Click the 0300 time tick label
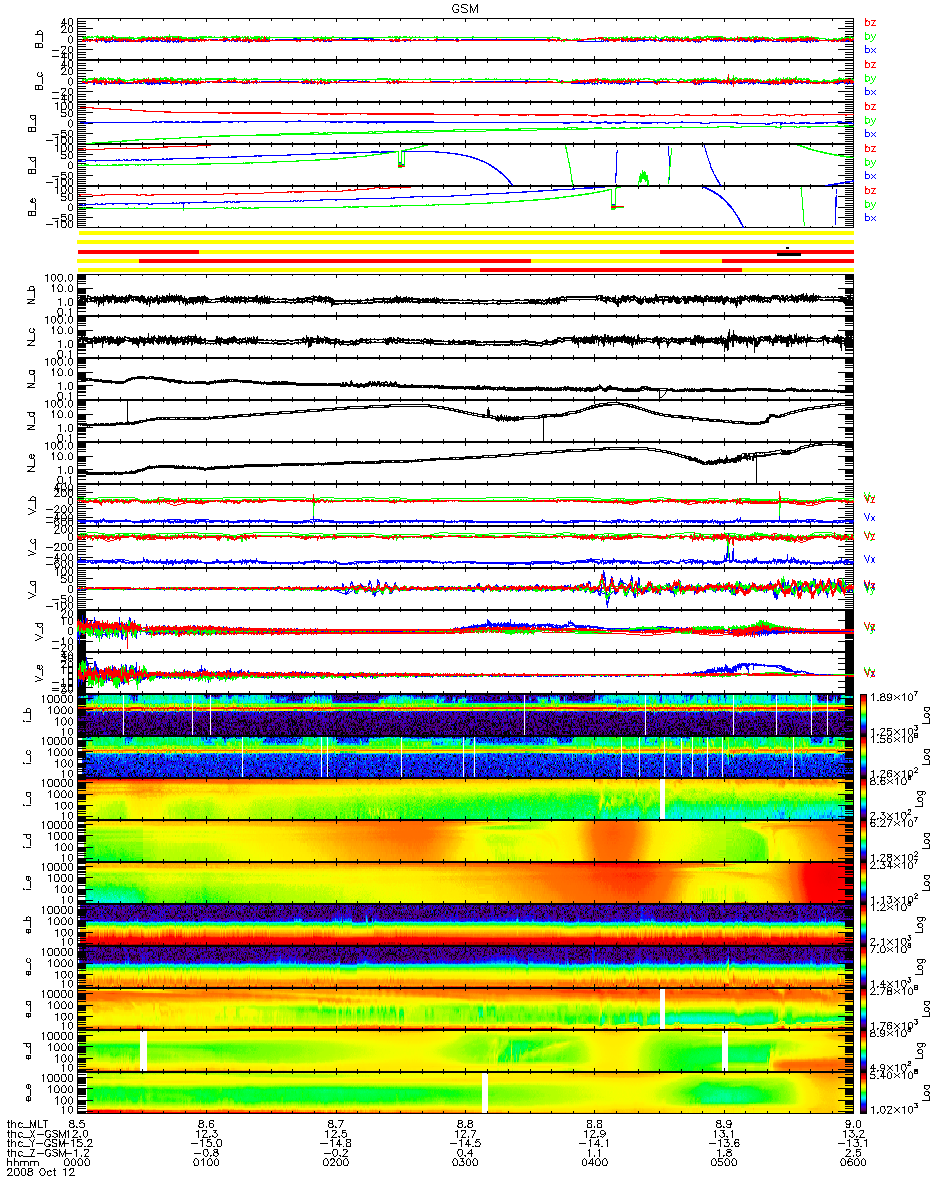The width and height of the screenshot is (930, 1200). click(465, 1163)
